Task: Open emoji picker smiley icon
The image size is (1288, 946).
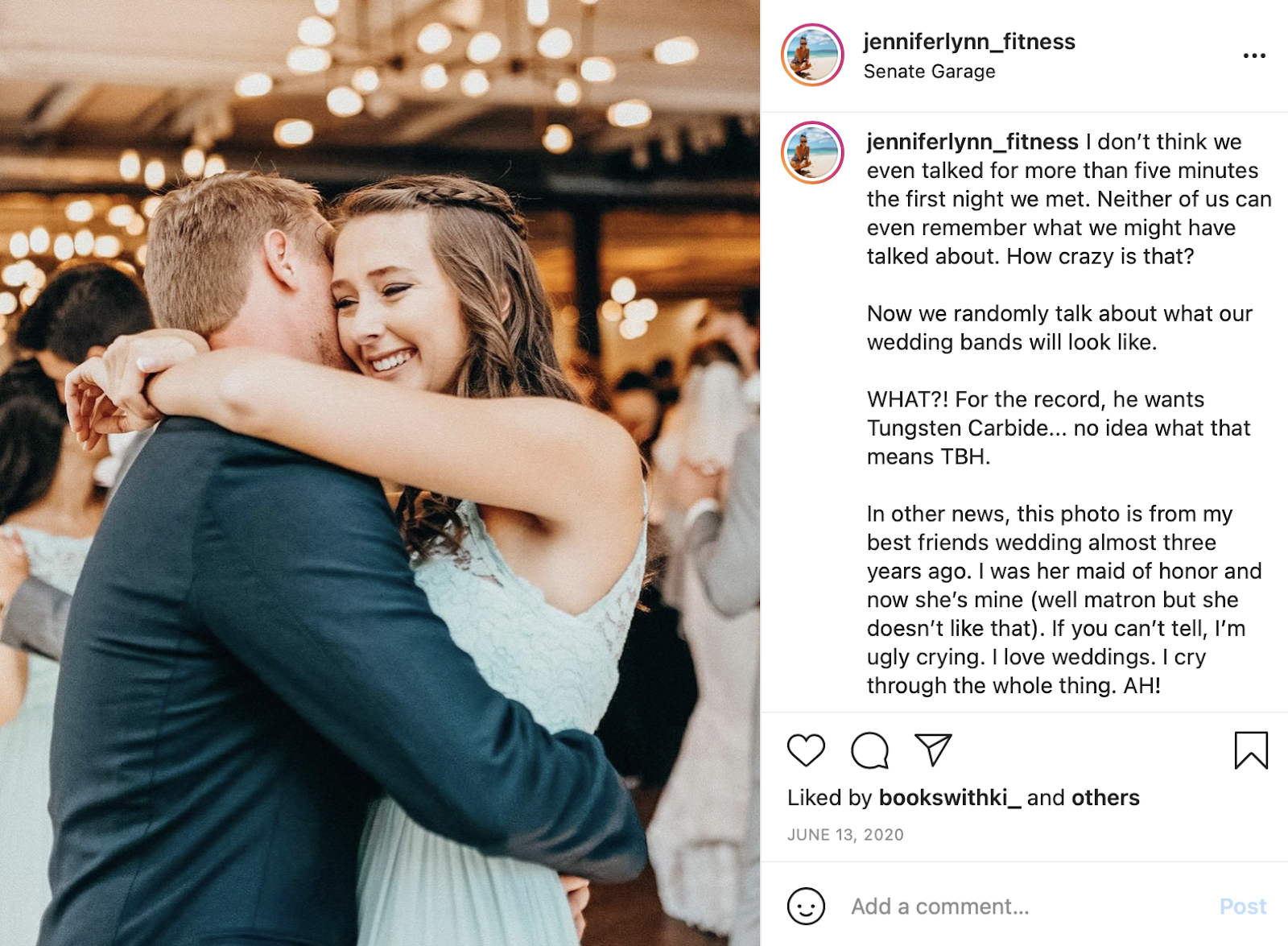Action: [x=806, y=907]
